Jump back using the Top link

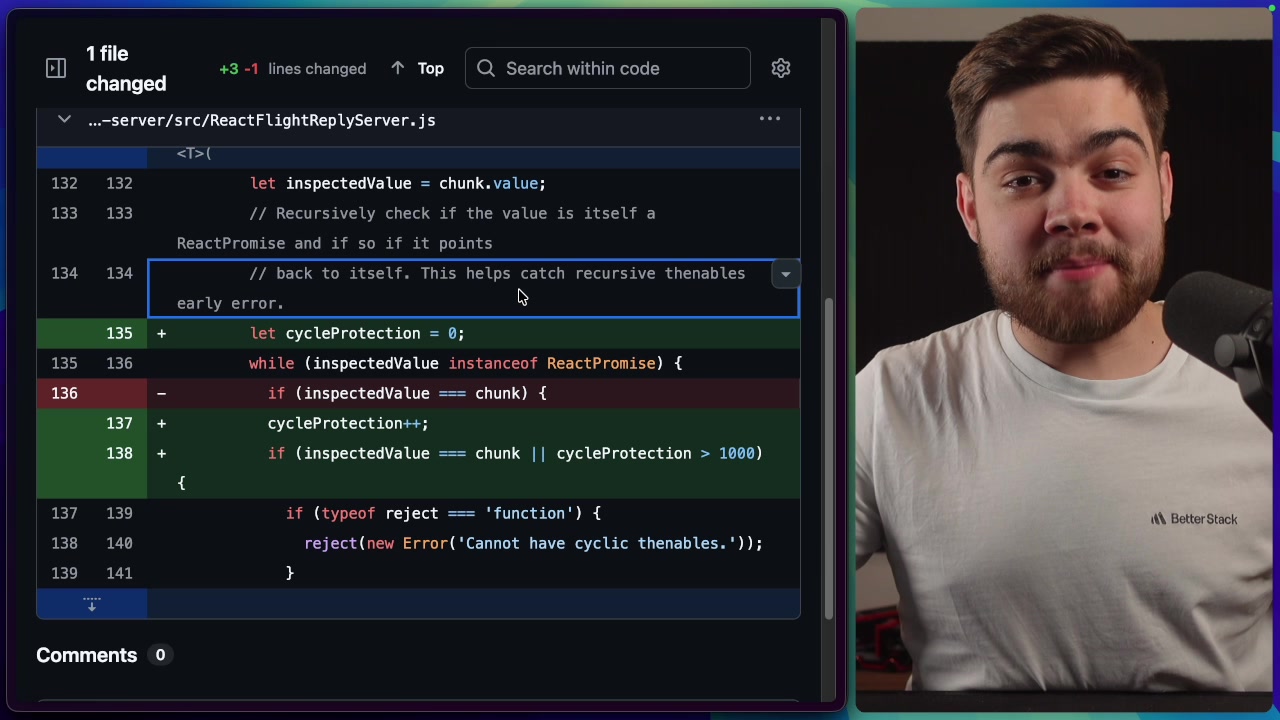coord(430,68)
